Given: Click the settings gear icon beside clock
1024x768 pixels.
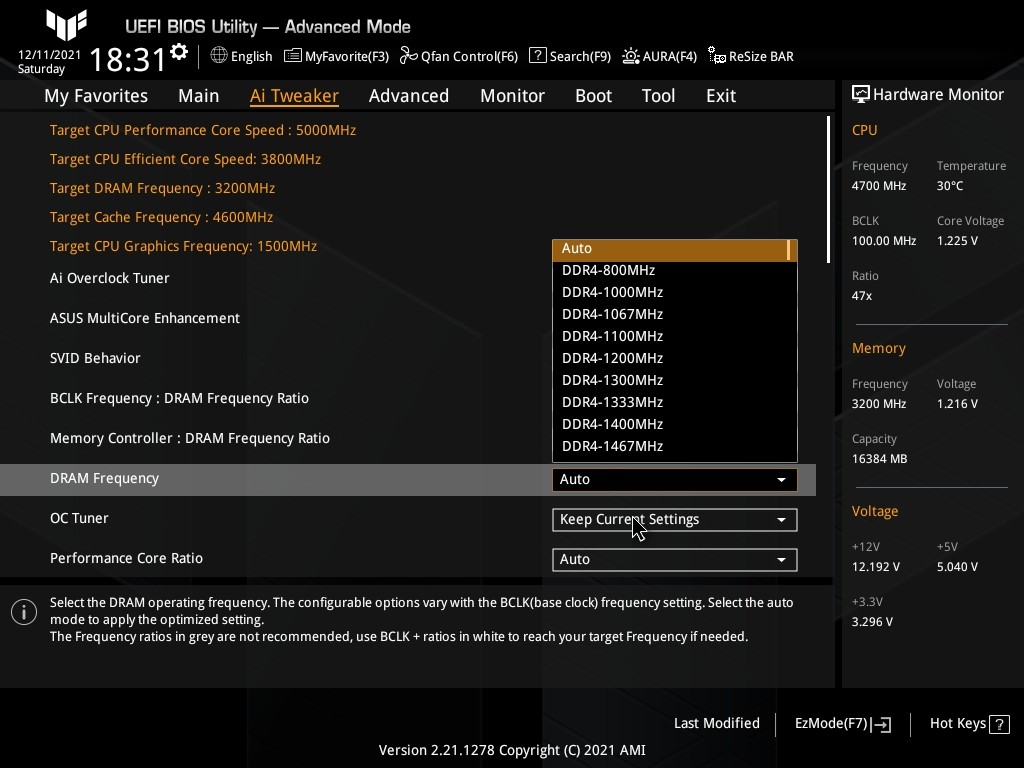Looking at the screenshot, I should click(x=179, y=52).
